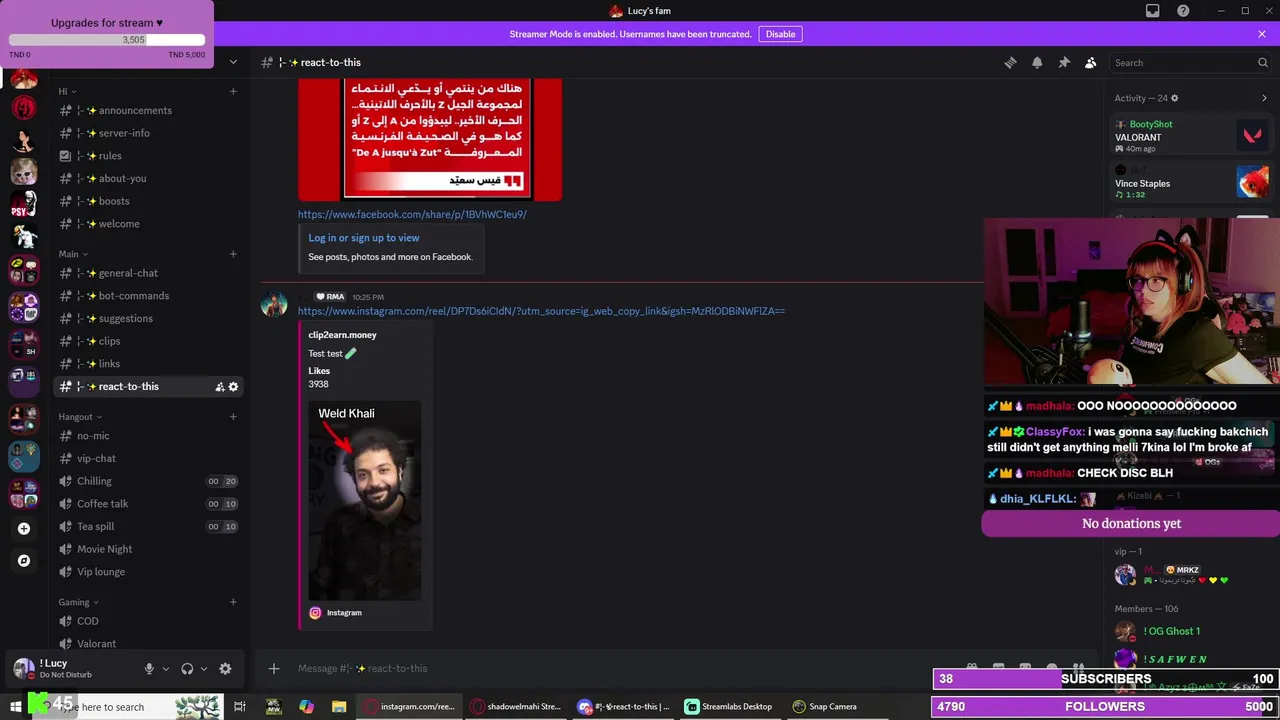This screenshot has height=720, width=1280.
Task: Open the Facebook share link
Action: click(x=412, y=214)
